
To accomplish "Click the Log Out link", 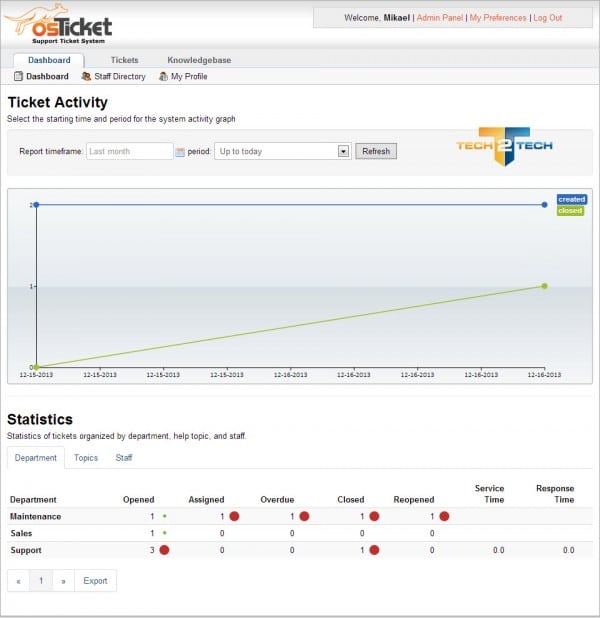I will coord(547,18).
